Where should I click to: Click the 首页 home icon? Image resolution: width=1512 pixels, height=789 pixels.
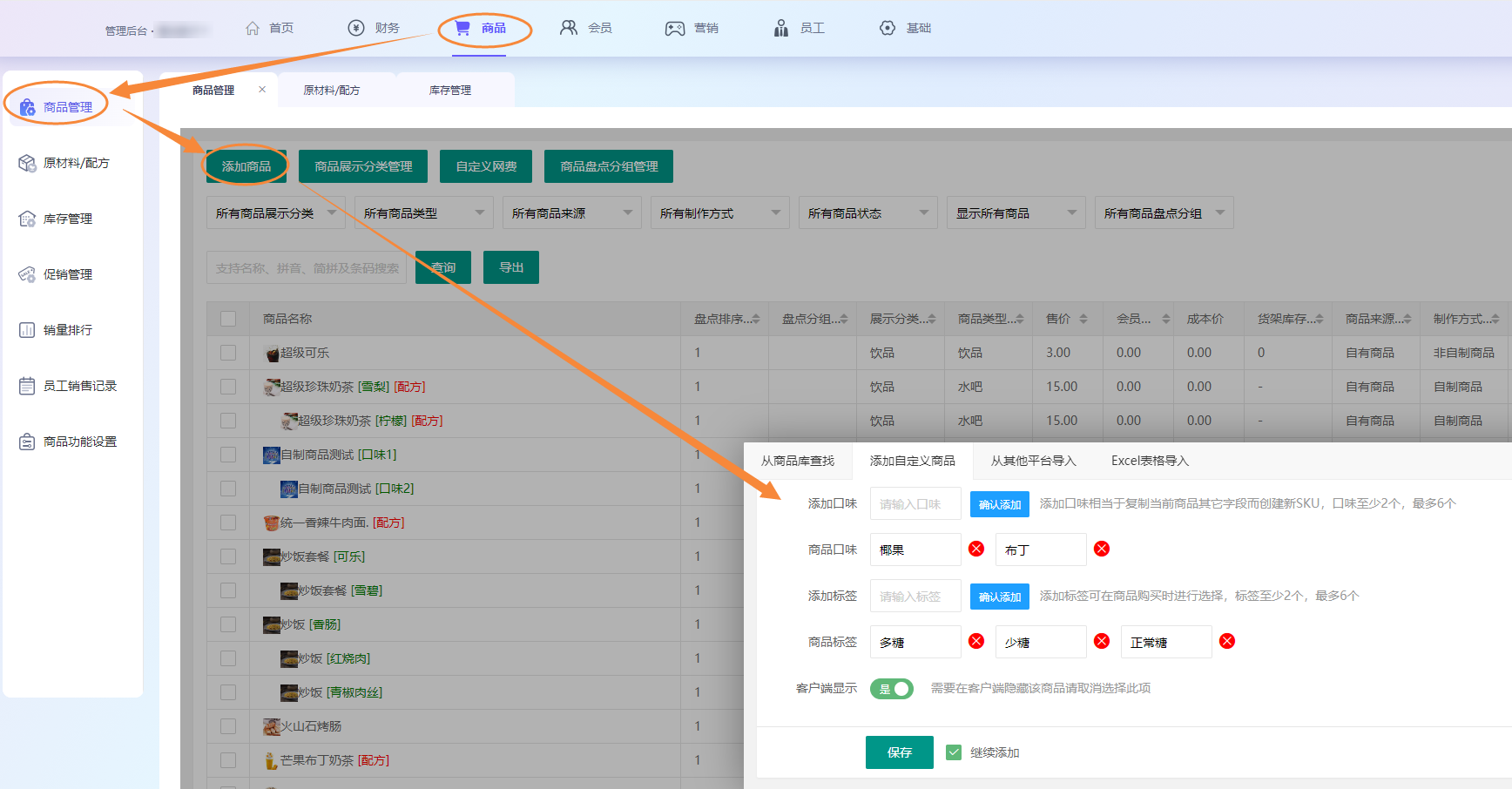pos(253,28)
